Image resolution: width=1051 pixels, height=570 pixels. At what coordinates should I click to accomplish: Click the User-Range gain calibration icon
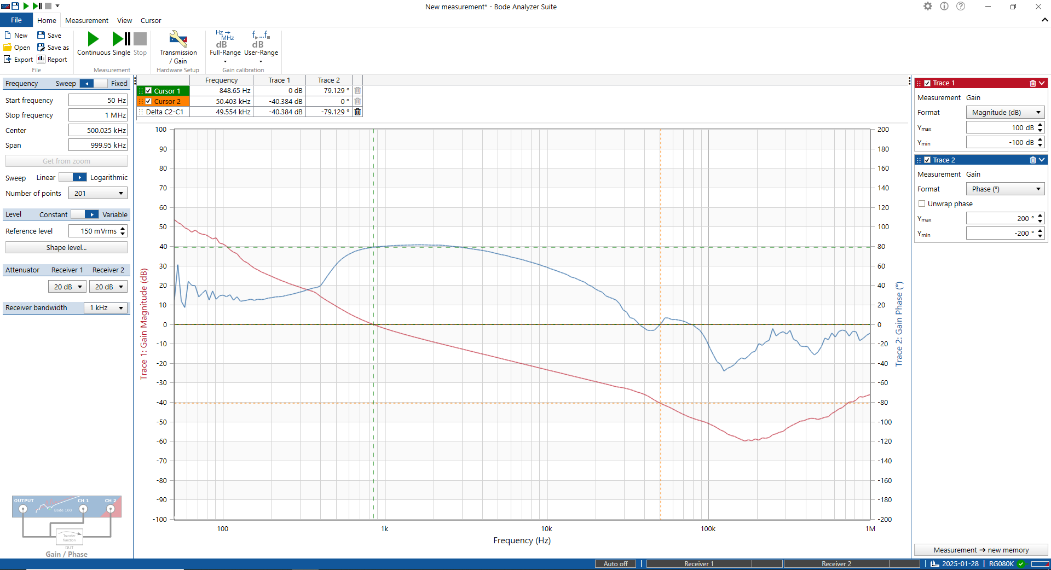point(258,41)
